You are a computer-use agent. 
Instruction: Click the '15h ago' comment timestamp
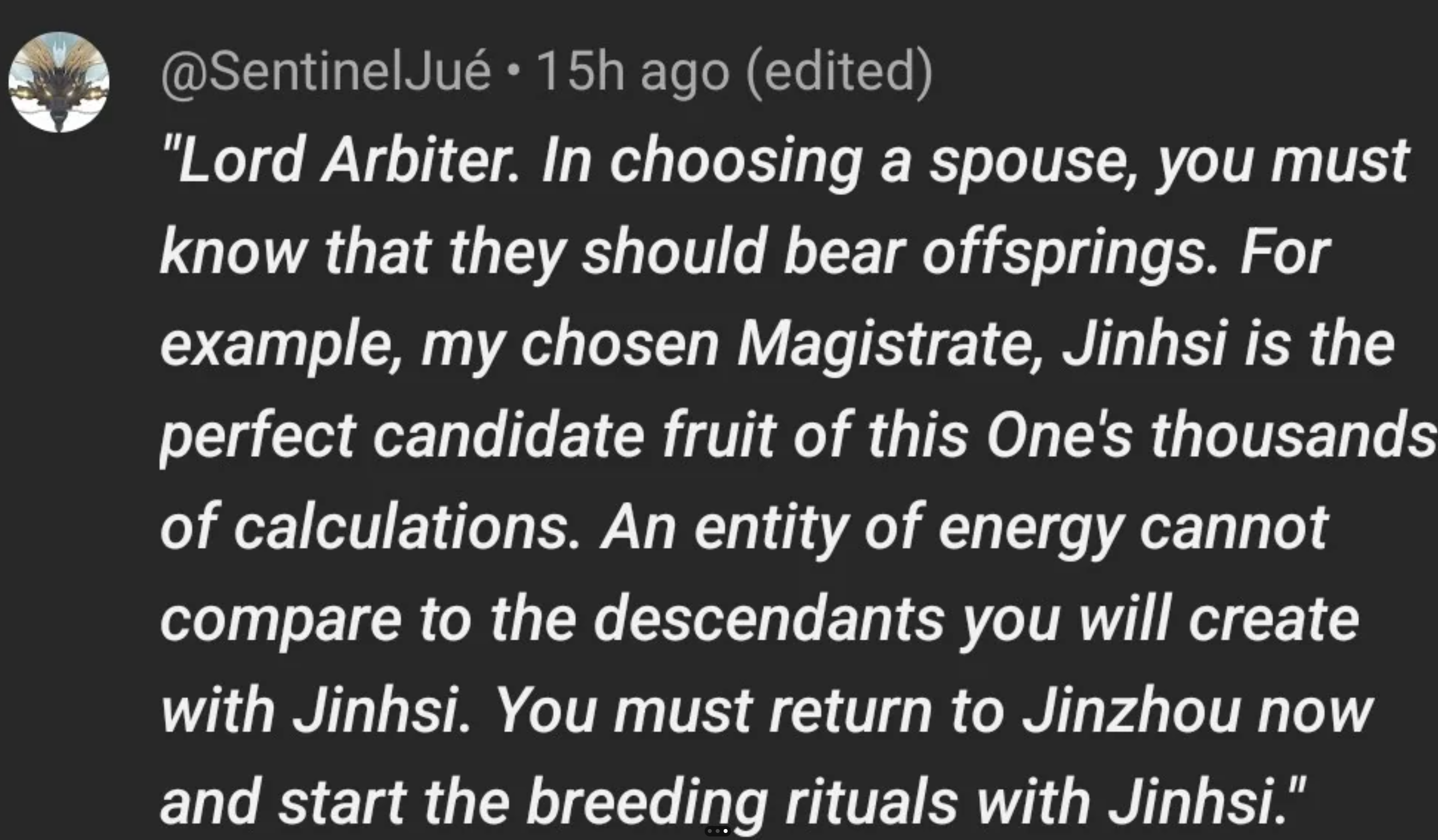[x=632, y=72]
